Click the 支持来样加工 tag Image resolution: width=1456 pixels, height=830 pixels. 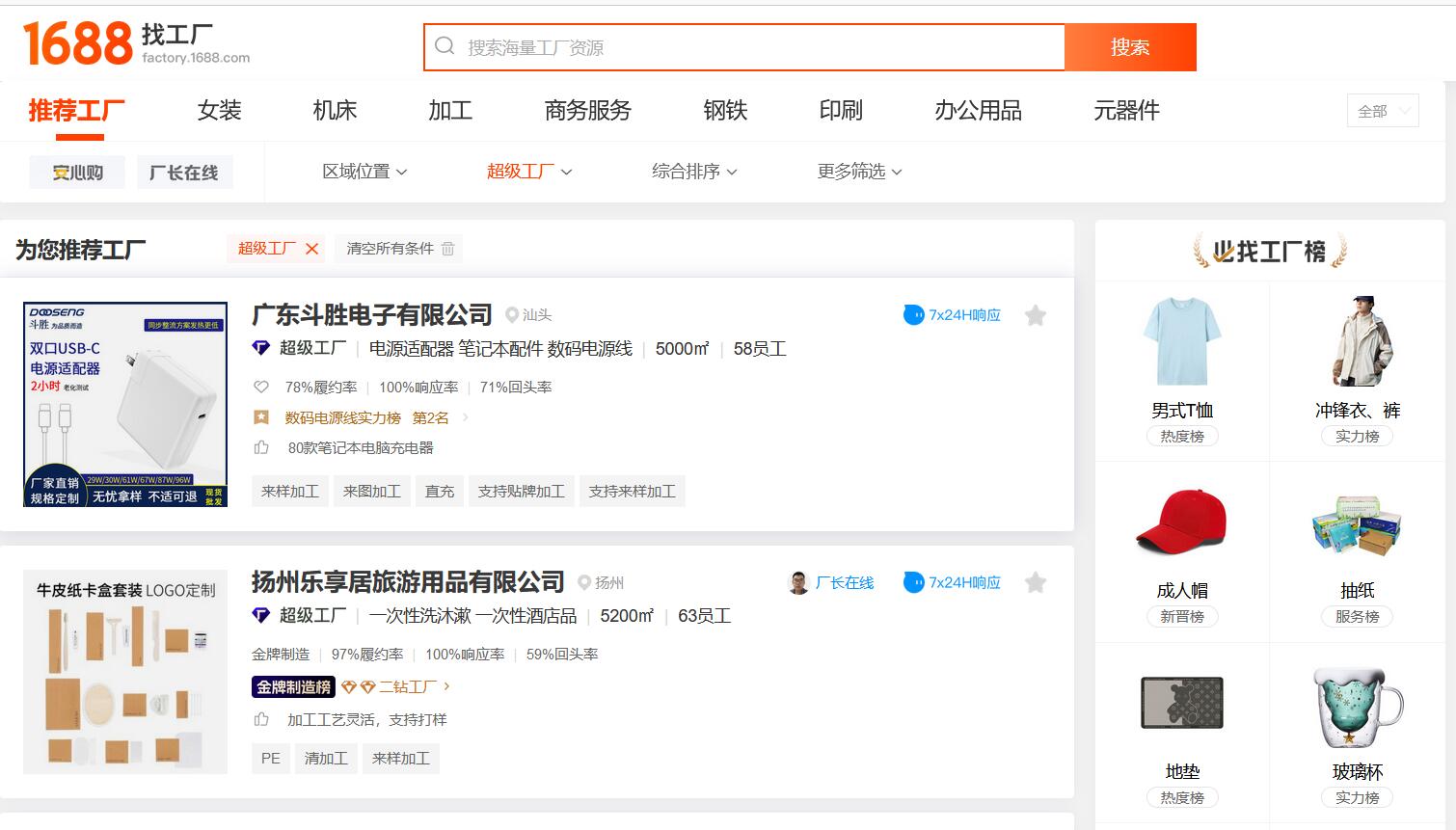pos(633,492)
